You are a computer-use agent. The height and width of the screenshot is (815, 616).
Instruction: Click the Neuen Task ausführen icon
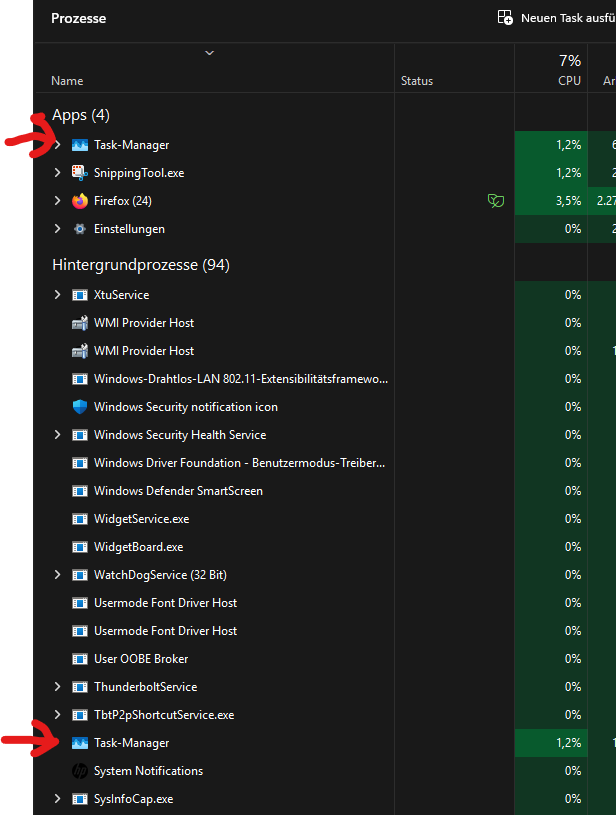click(x=505, y=17)
